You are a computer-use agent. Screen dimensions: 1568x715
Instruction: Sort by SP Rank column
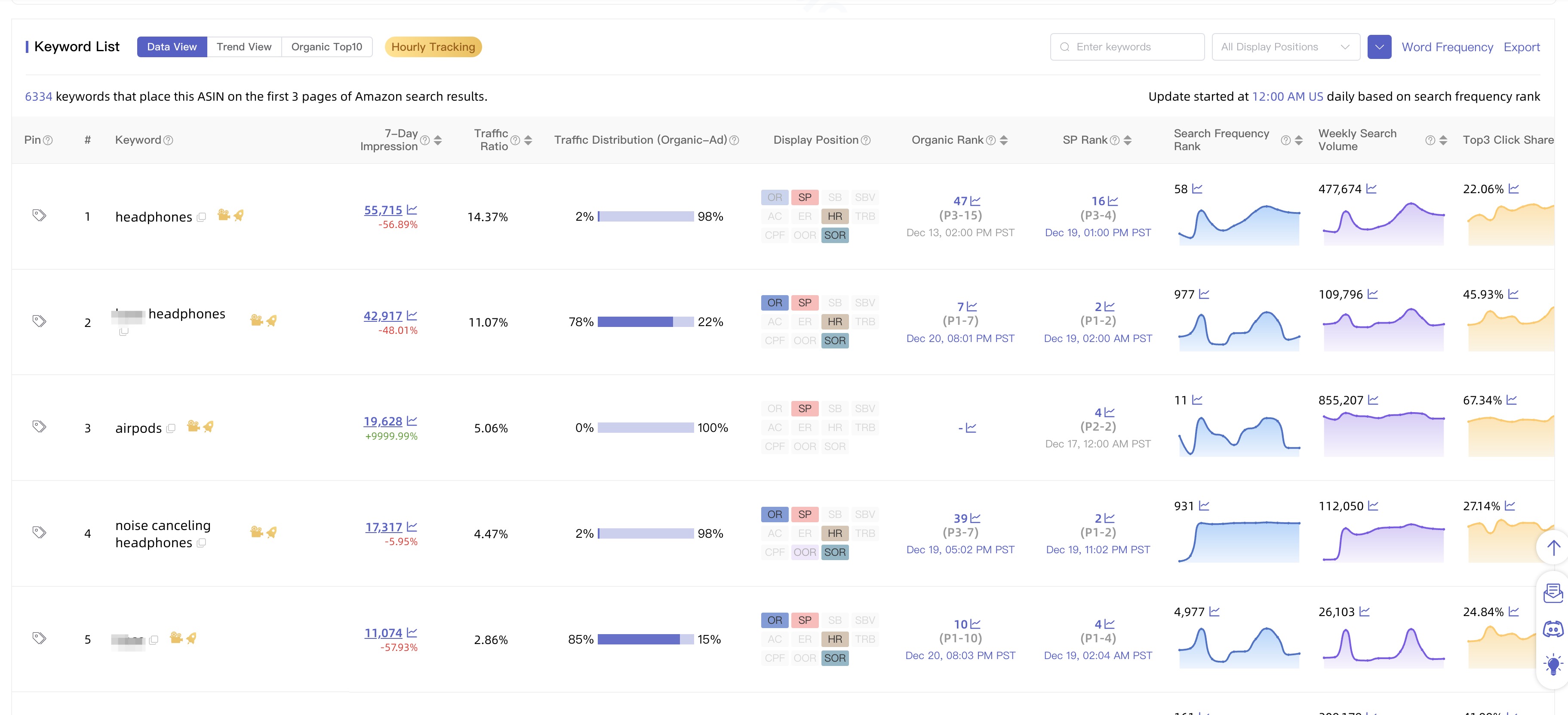(1127, 140)
